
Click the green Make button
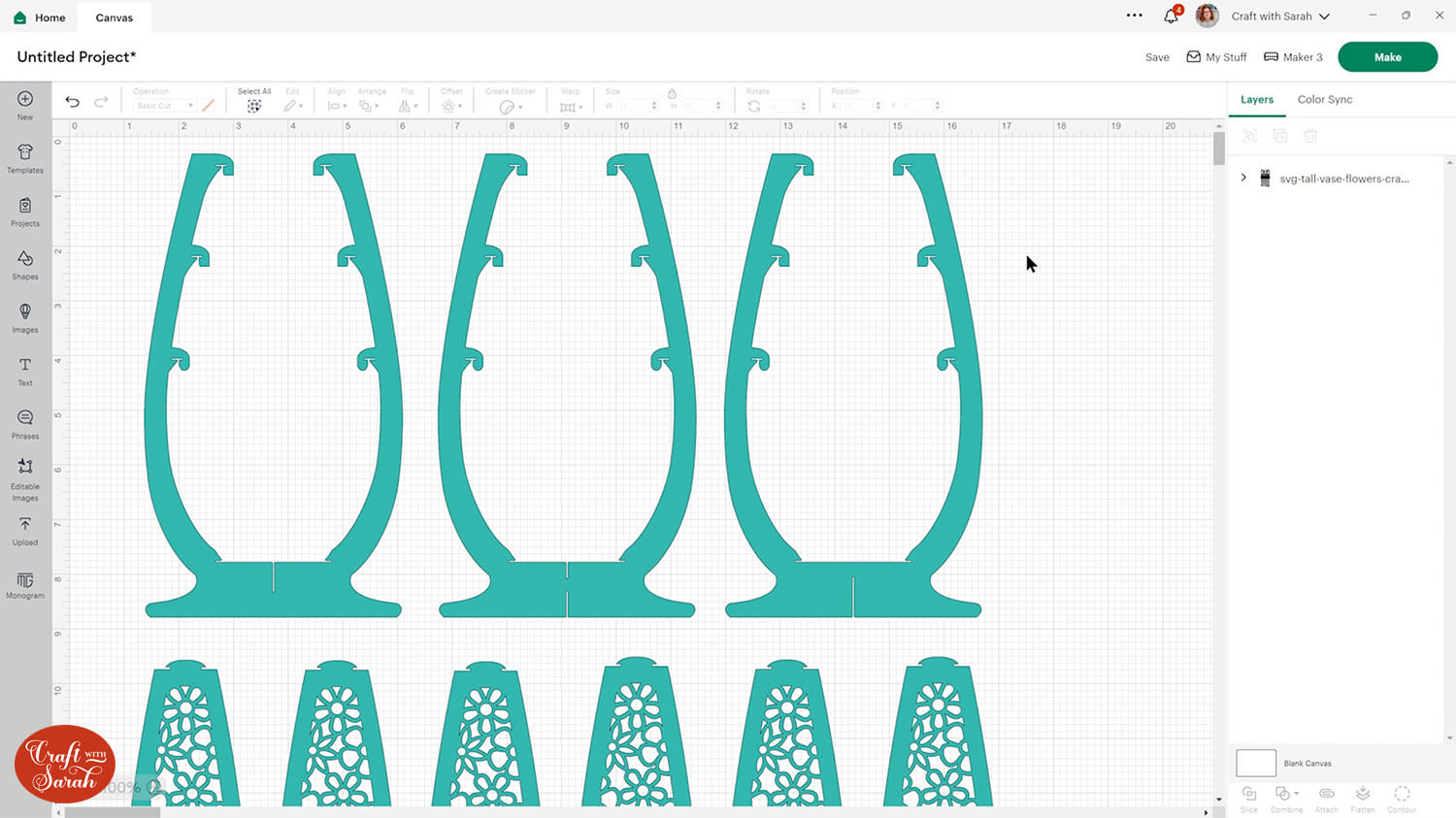pos(1387,57)
